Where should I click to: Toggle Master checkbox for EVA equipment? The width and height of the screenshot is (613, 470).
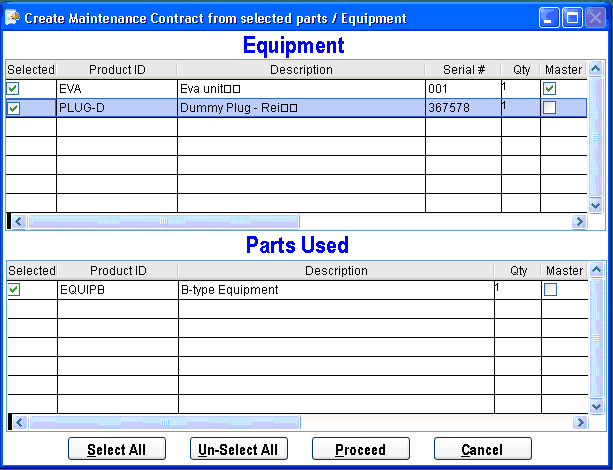click(549, 90)
